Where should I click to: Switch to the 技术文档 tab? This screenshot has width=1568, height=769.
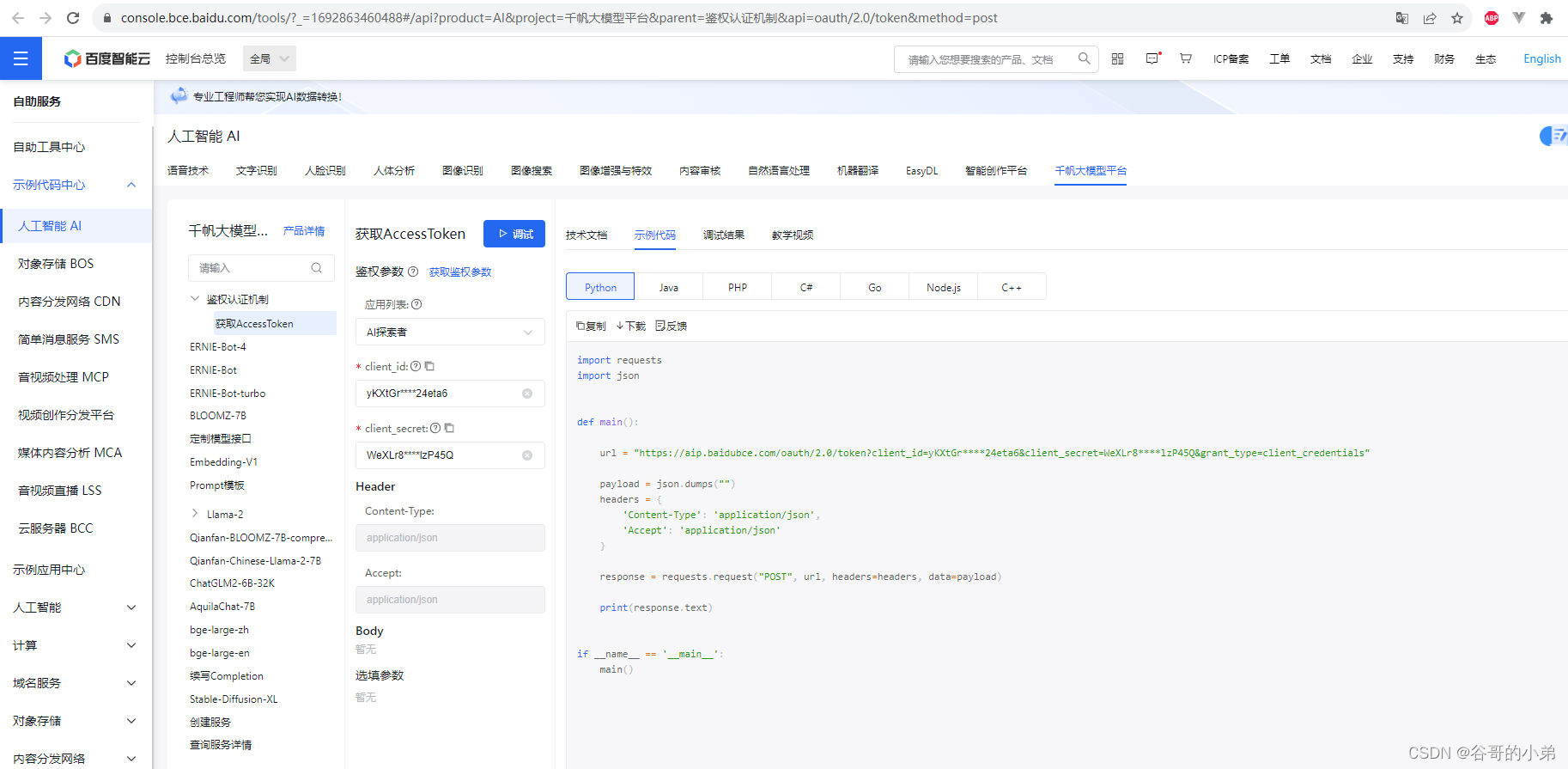(x=586, y=235)
